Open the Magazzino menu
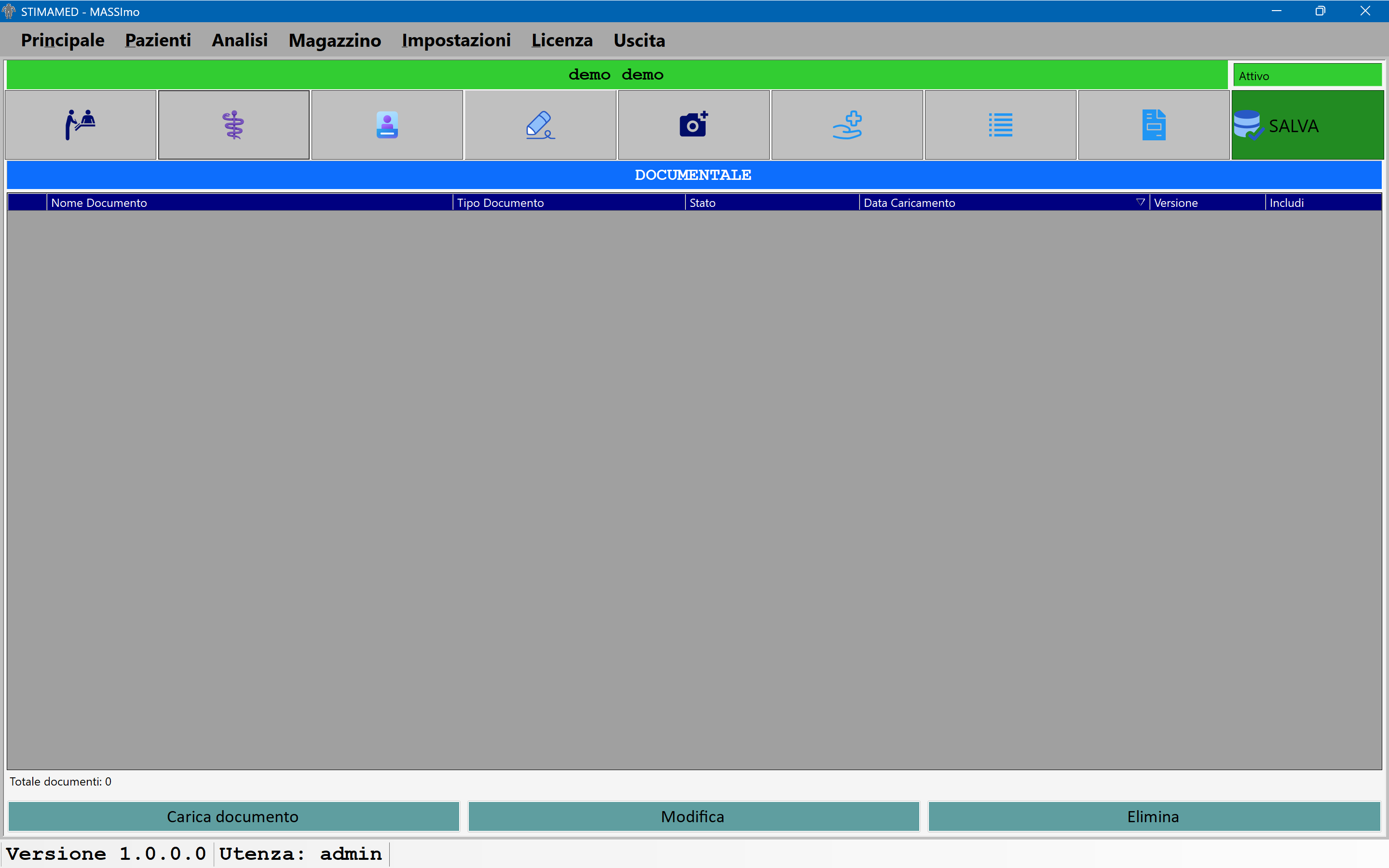Image resolution: width=1389 pixels, height=868 pixels. pyautogui.click(x=335, y=40)
